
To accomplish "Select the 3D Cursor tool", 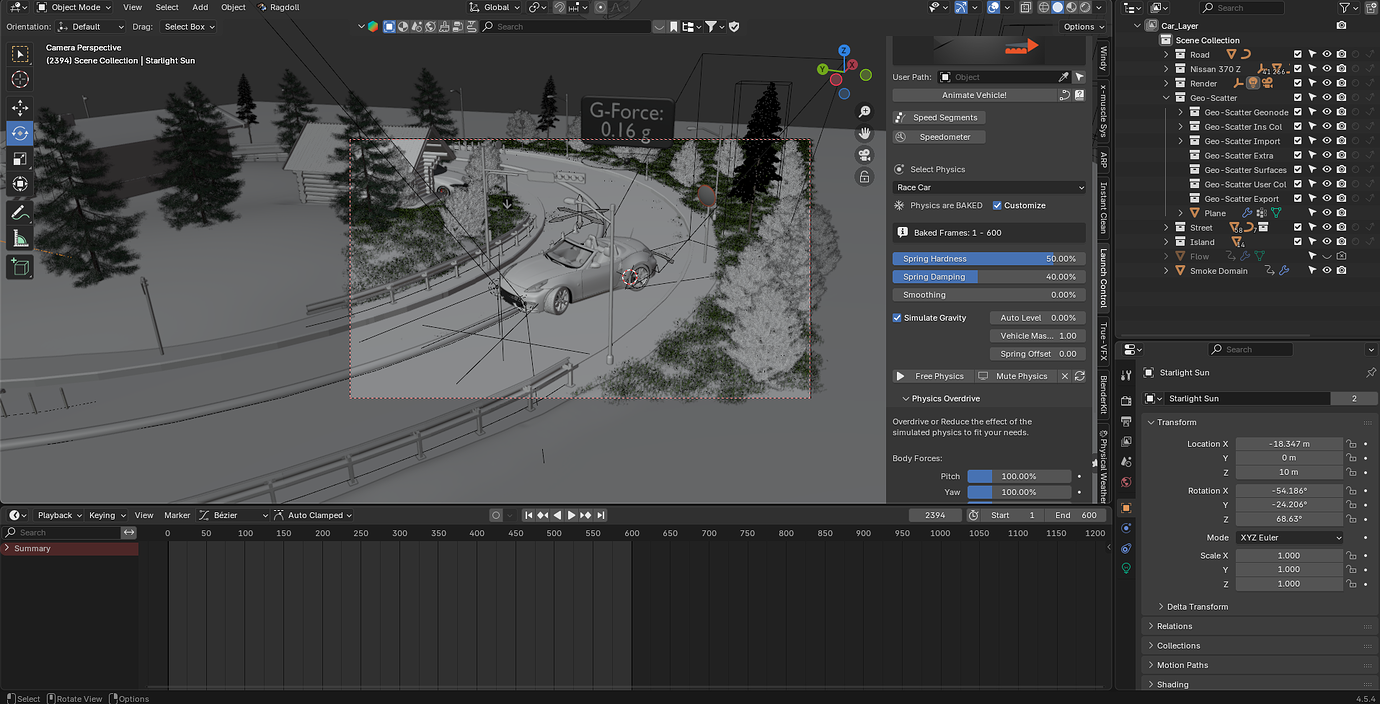I will [x=20, y=80].
